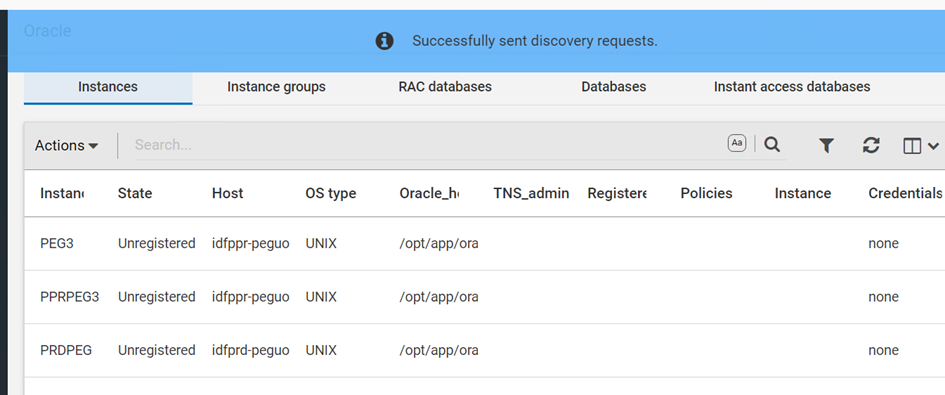Switch to the Instances tab
Screen dimensions: 945x395
tap(108, 87)
